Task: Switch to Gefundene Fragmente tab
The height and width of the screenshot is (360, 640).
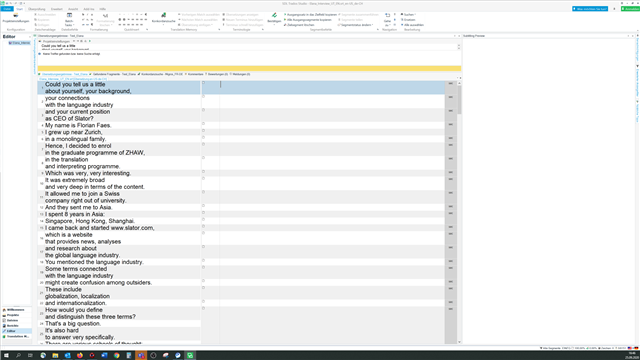Action: pyautogui.click(x=113, y=74)
